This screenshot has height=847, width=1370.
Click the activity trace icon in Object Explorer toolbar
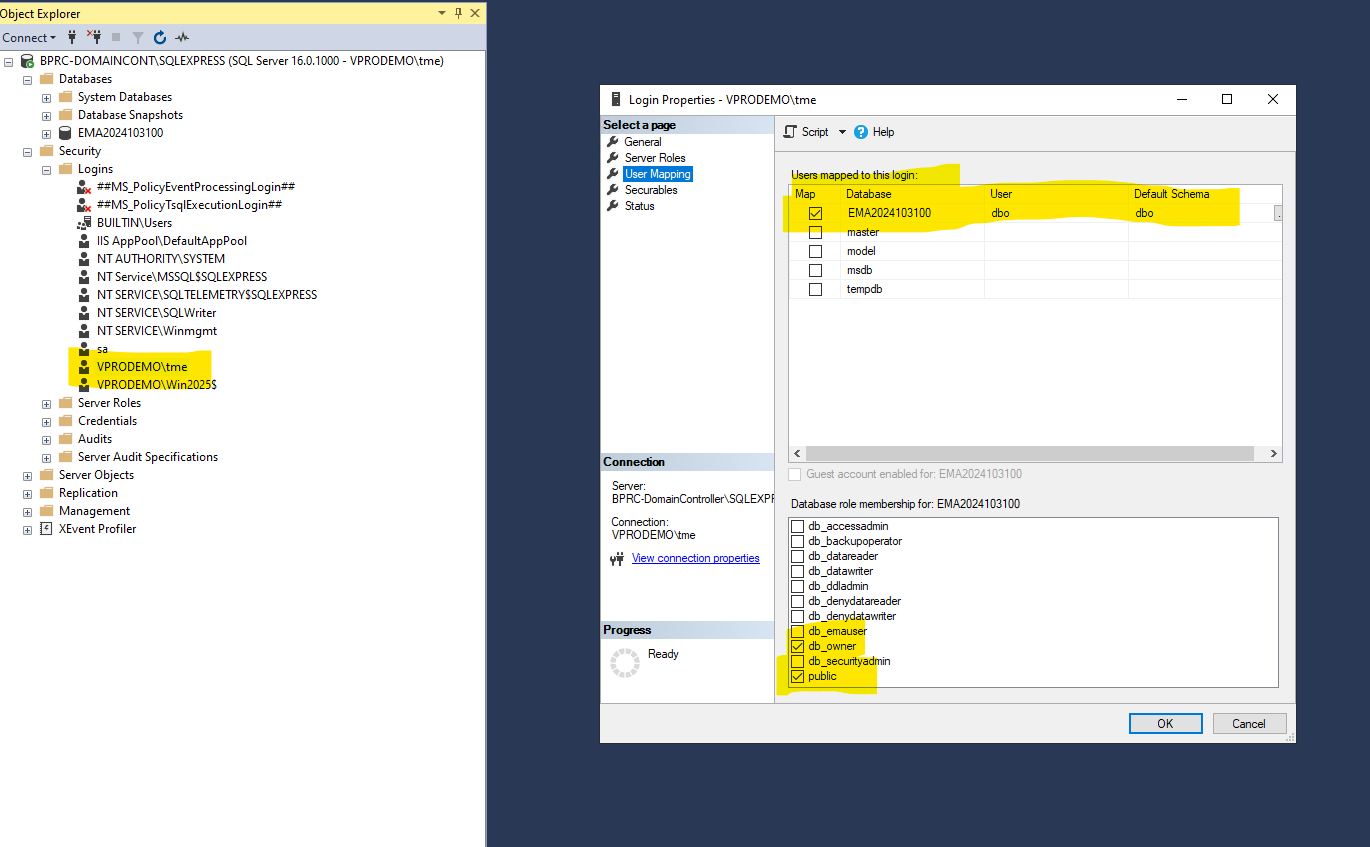point(182,36)
